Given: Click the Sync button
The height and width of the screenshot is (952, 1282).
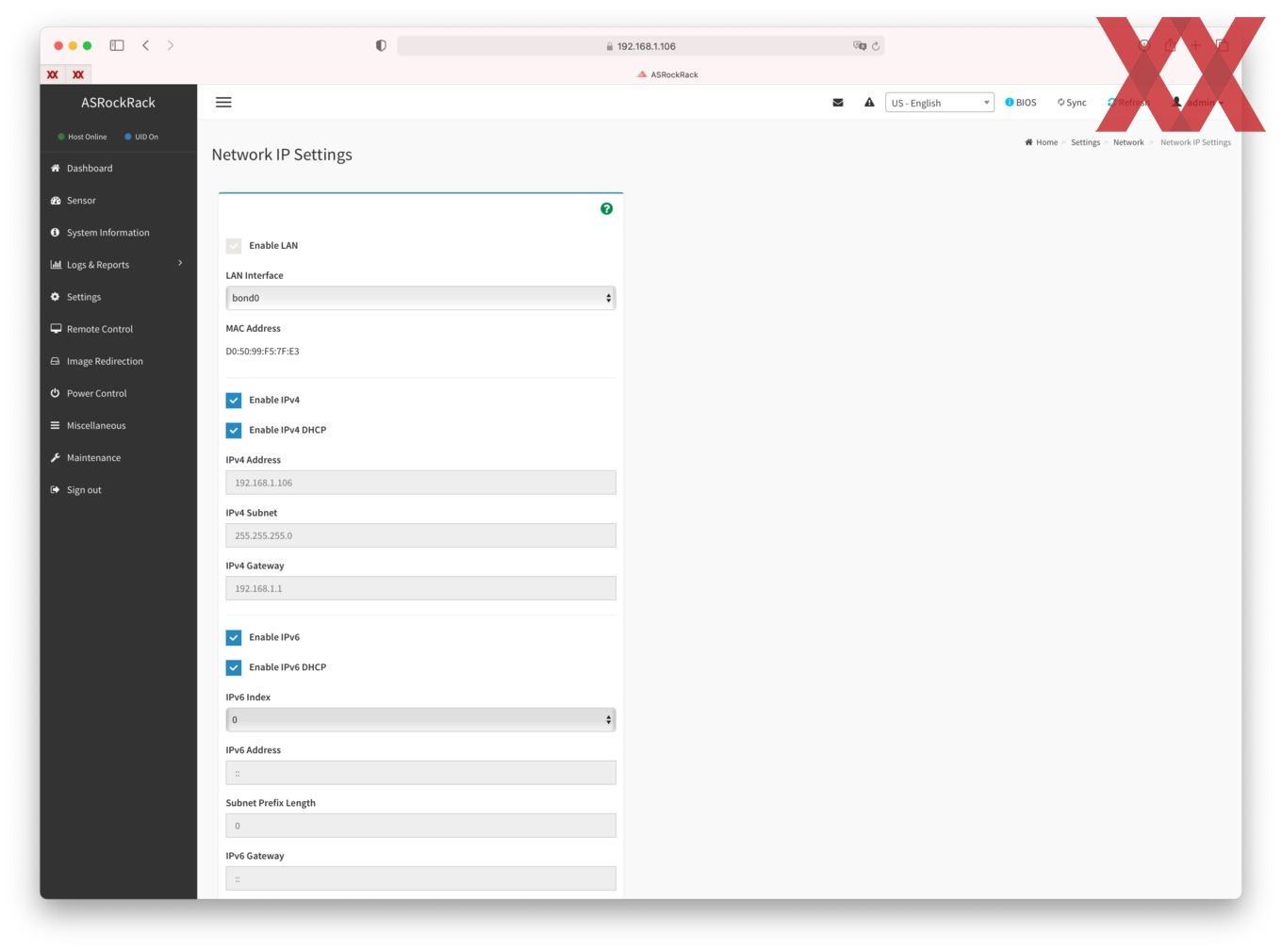Looking at the screenshot, I should click(x=1072, y=102).
